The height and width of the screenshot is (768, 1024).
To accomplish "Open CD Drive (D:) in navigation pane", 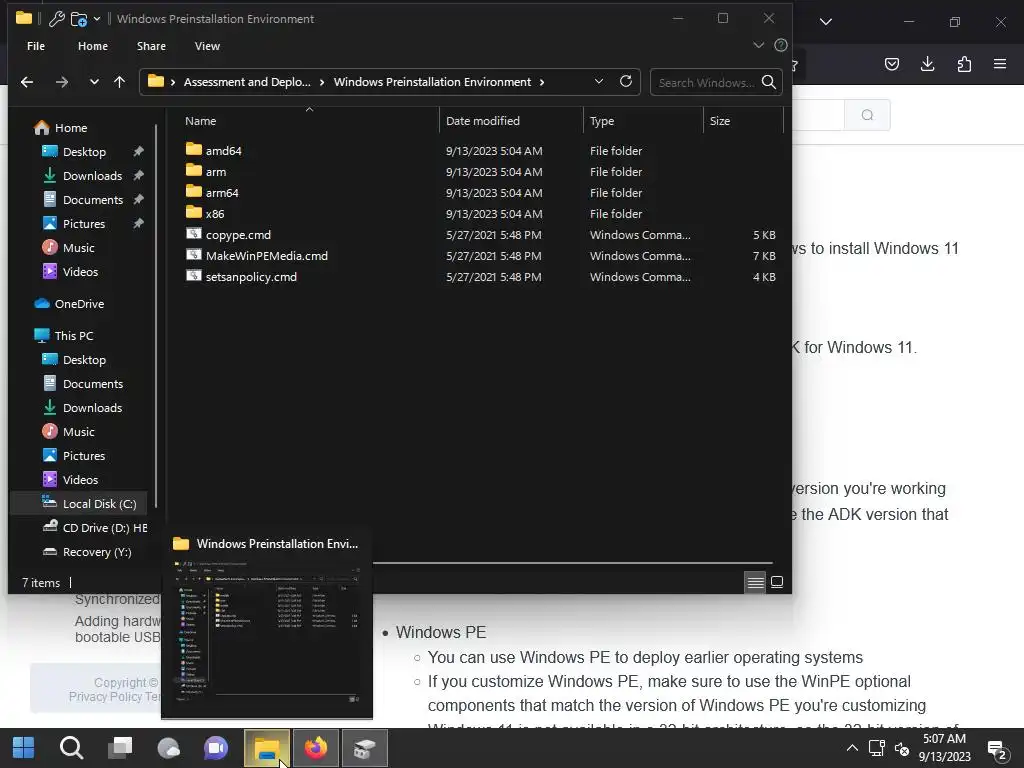I will click(104, 528).
